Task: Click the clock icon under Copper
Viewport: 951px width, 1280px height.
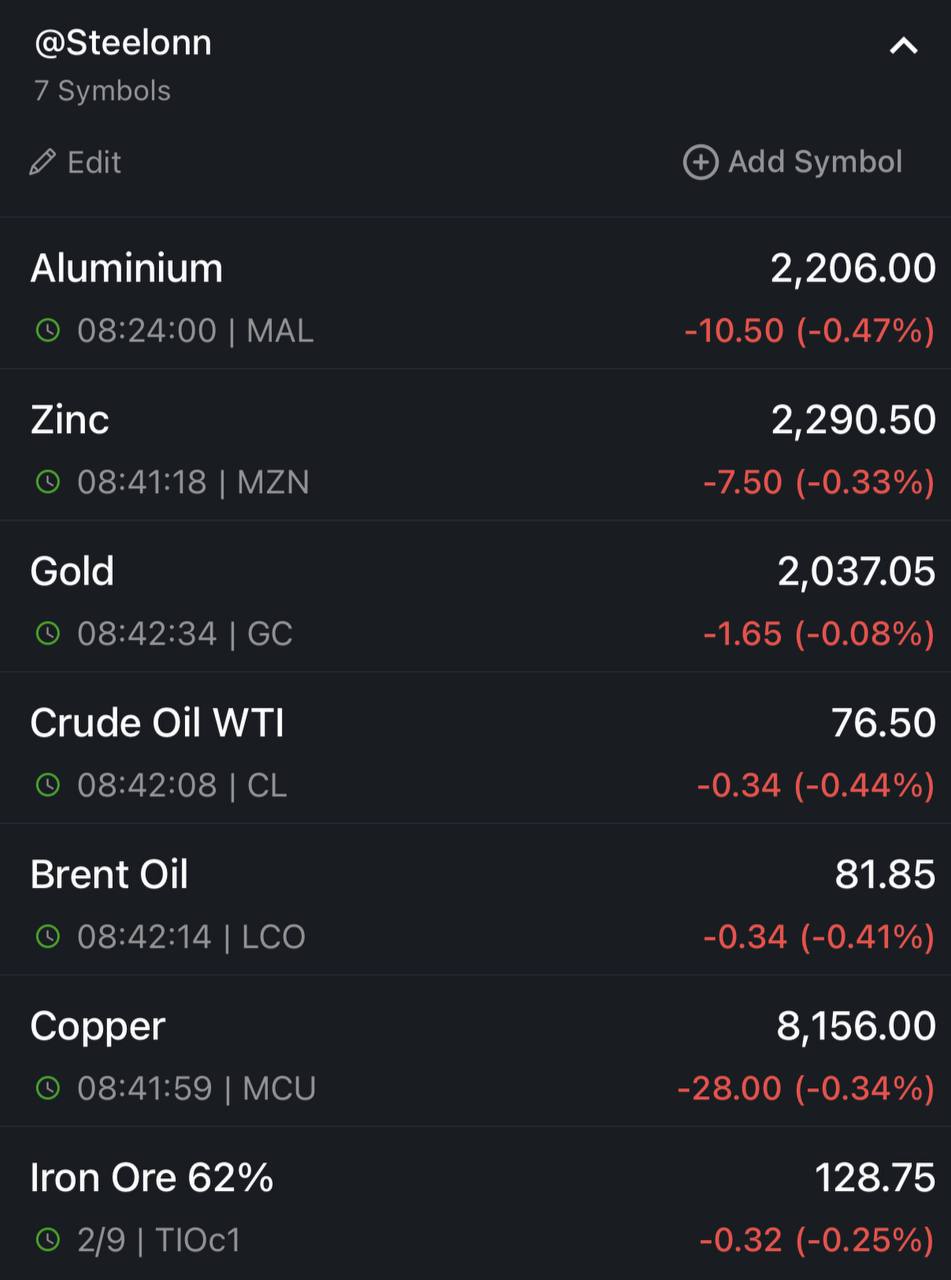Action: (x=48, y=1088)
